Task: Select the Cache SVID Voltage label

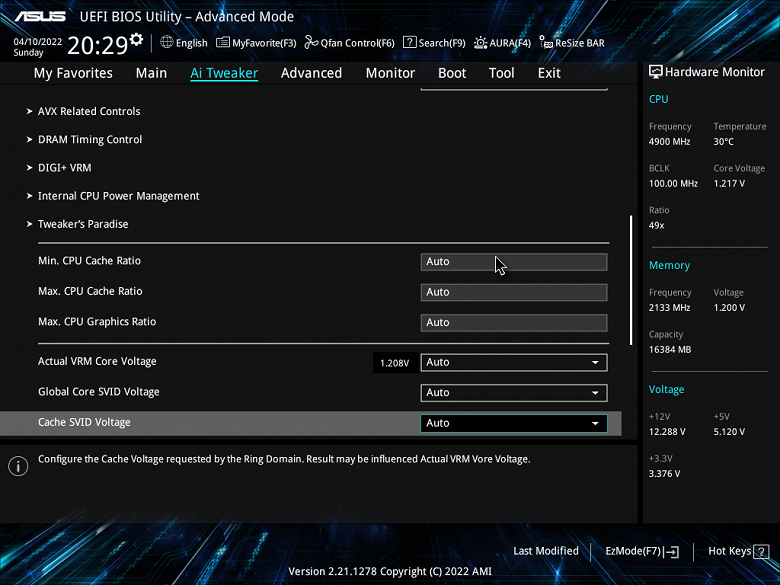Action: [84, 422]
